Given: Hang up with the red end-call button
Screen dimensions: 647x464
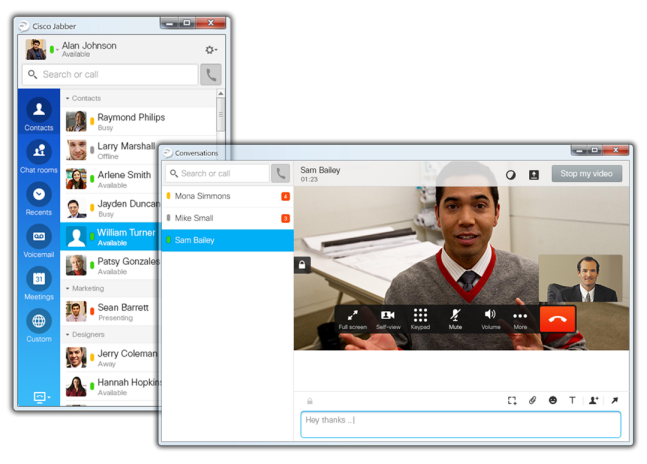Looking at the screenshot, I should tap(557, 318).
